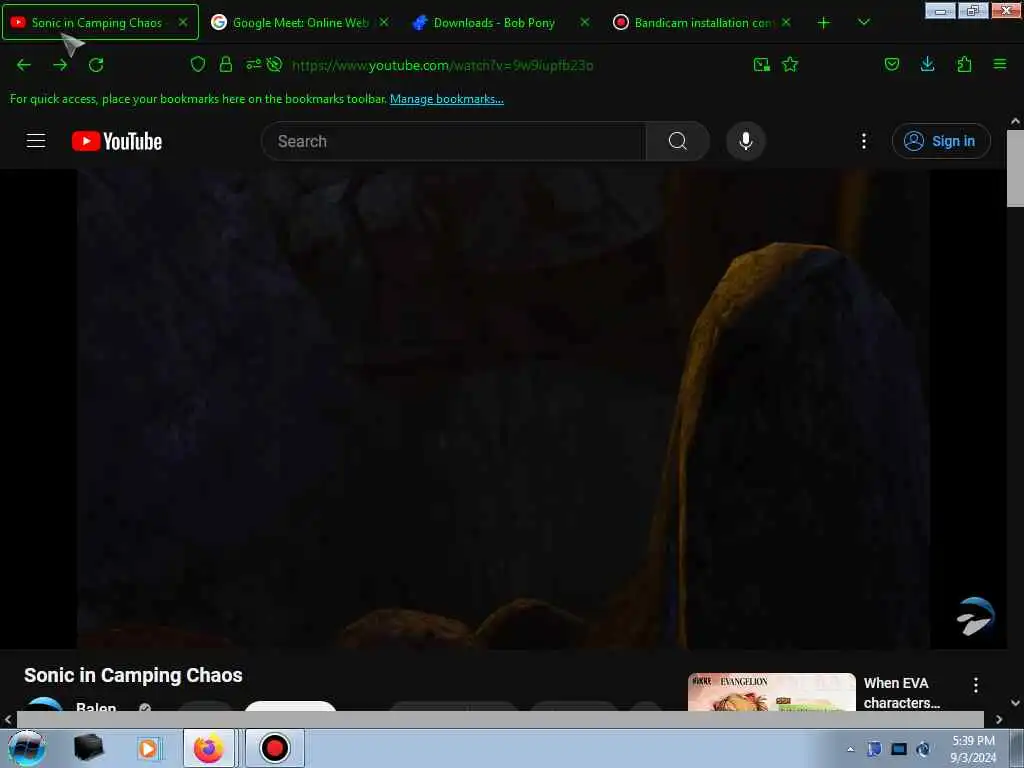View site security padlock info
The width and height of the screenshot is (1024, 768).
click(x=226, y=64)
